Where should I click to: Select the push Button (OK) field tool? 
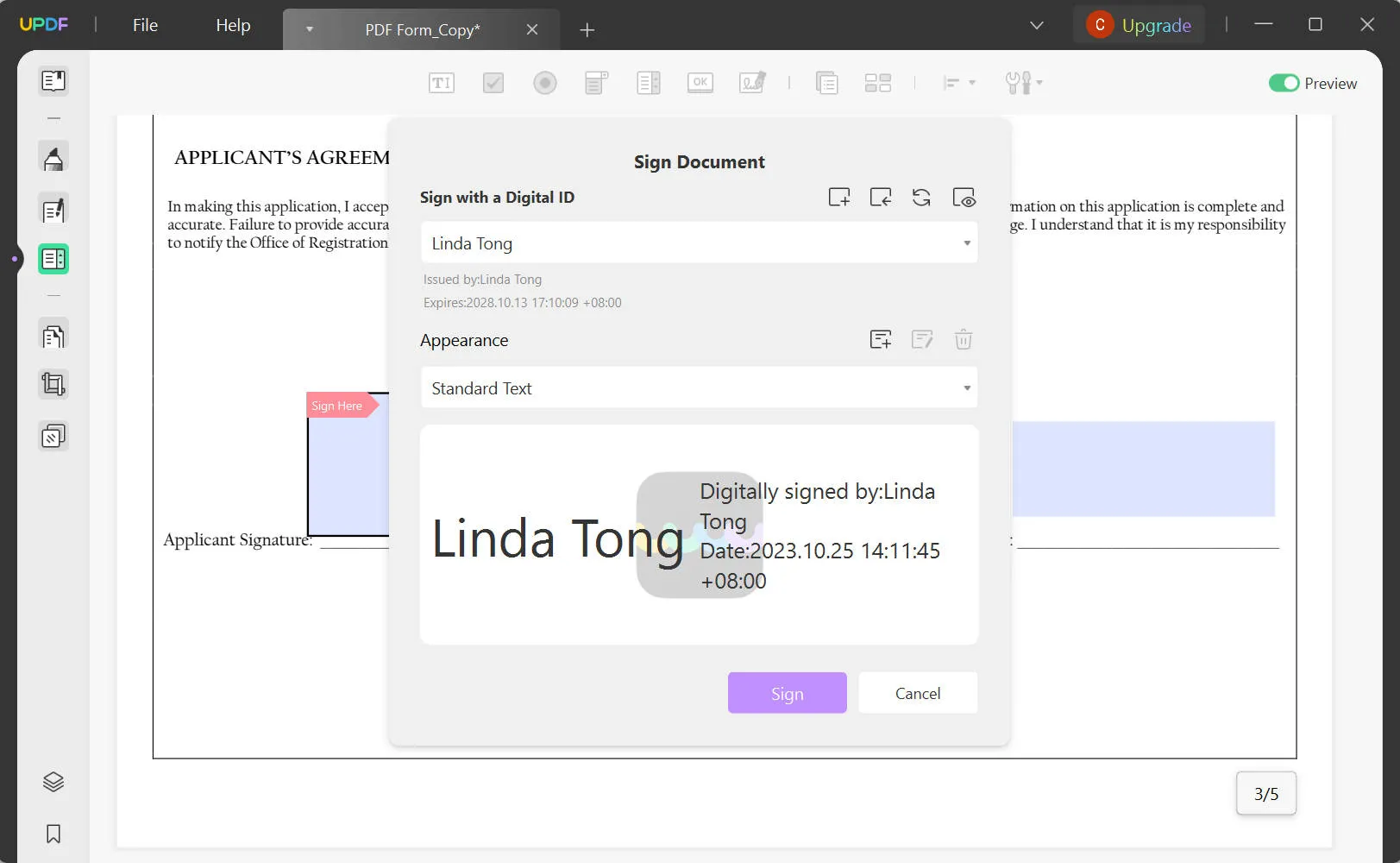[700, 82]
